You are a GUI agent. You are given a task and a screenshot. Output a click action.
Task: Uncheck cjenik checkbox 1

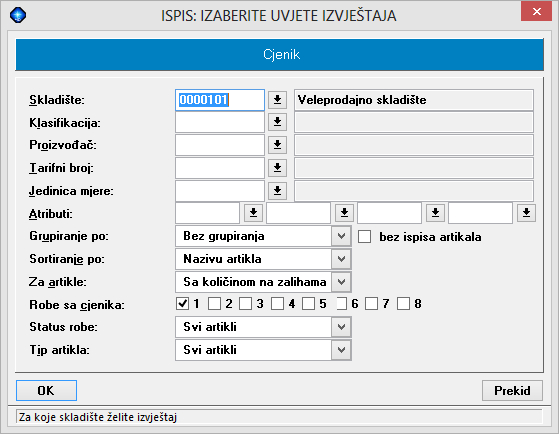(183, 304)
